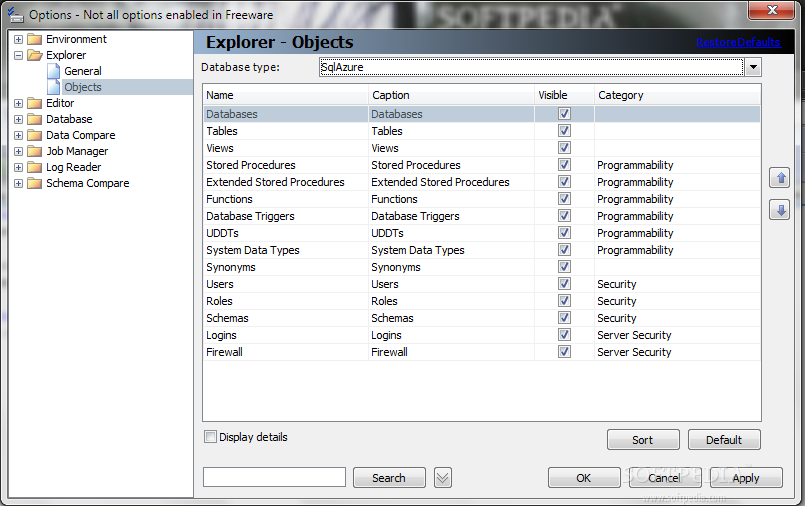Expand the Job Manager tree node
Viewport: 805px width, 506px height.
click(x=18, y=151)
